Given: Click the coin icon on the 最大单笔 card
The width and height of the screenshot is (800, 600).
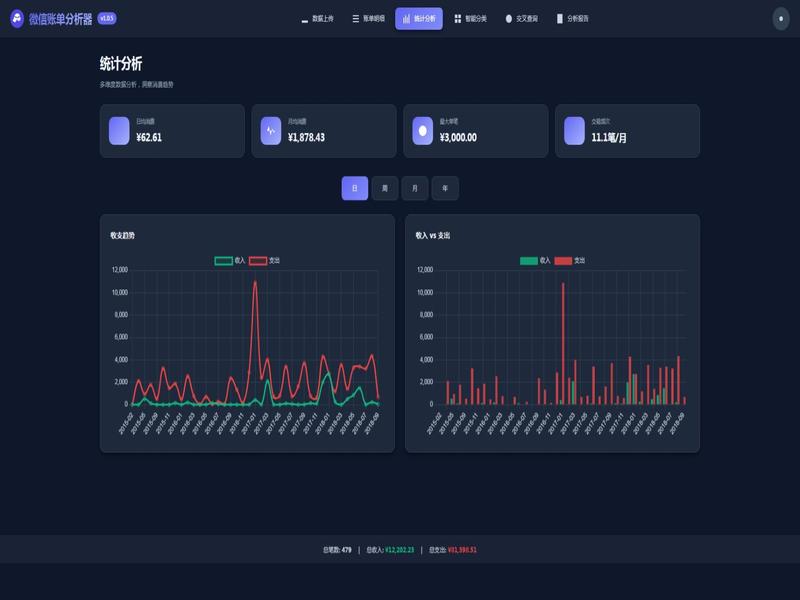Looking at the screenshot, I should 422,131.
